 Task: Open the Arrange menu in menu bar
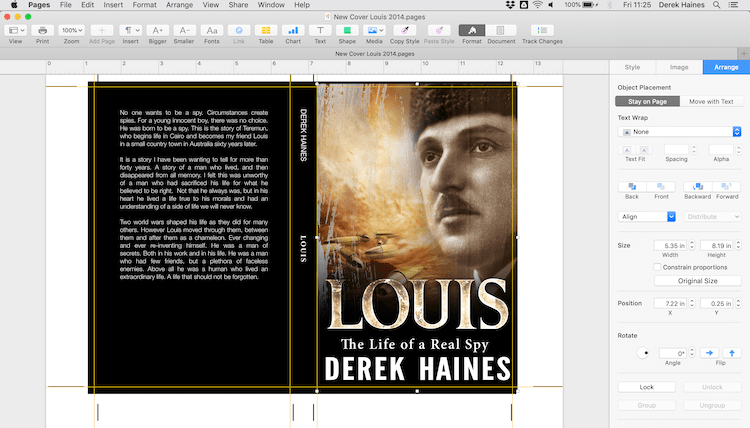tap(179, 5)
